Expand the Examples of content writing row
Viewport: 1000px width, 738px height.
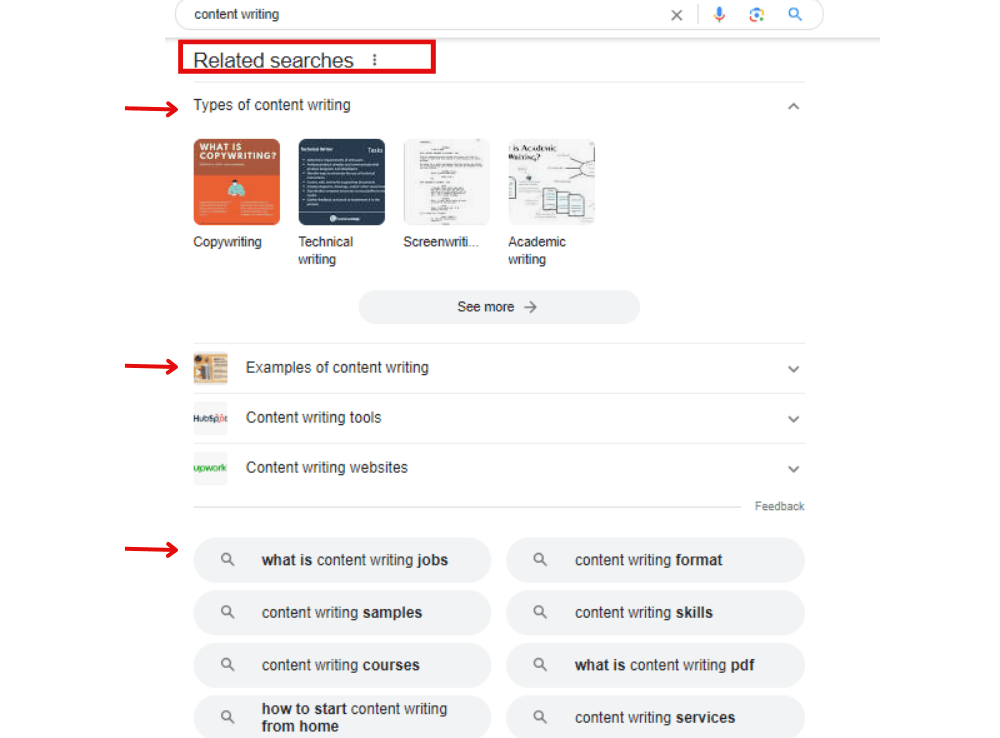793,369
